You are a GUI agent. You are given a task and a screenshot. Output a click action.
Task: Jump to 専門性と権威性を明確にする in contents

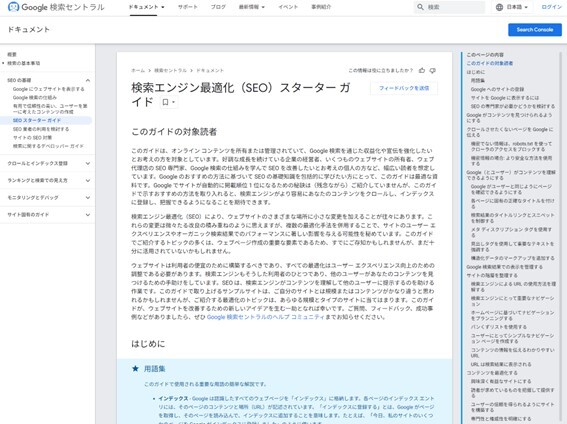(x=501, y=419)
